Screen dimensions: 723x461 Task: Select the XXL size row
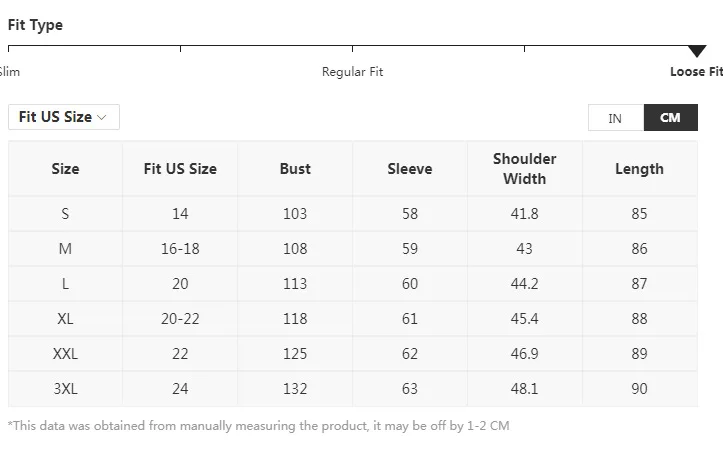point(65,354)
